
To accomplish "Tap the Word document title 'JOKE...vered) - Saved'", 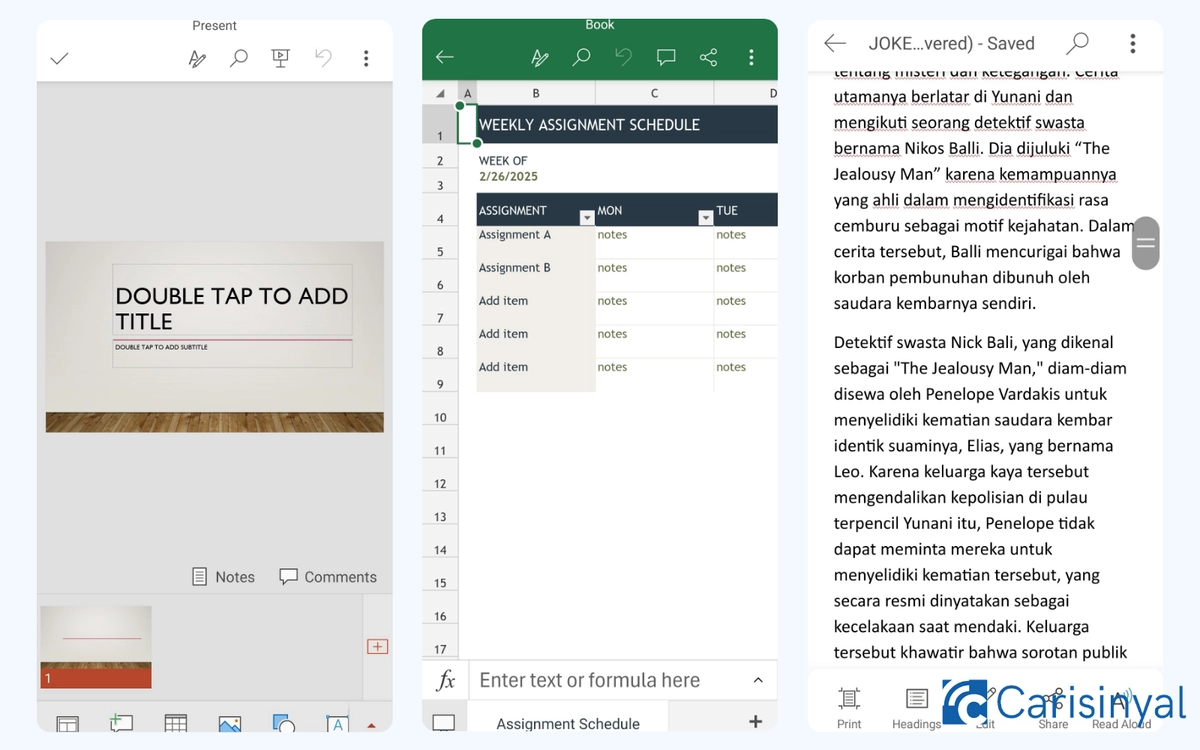I will (x=951, y=43).
